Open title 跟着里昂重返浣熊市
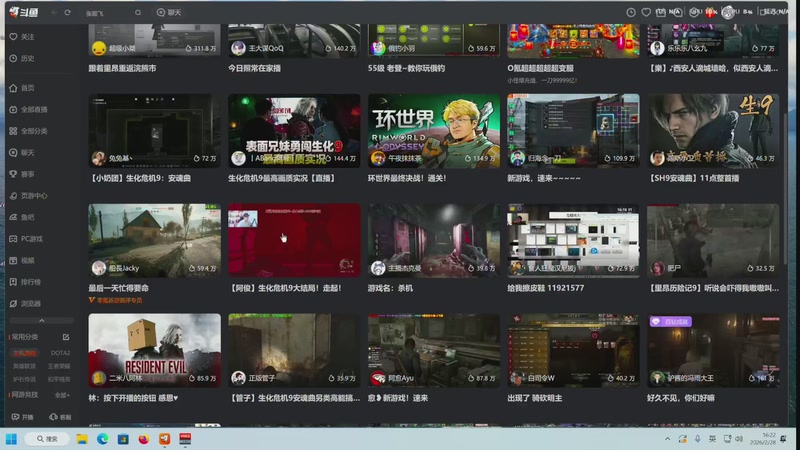This screenshot has height=450, width=800. [122, 68]
